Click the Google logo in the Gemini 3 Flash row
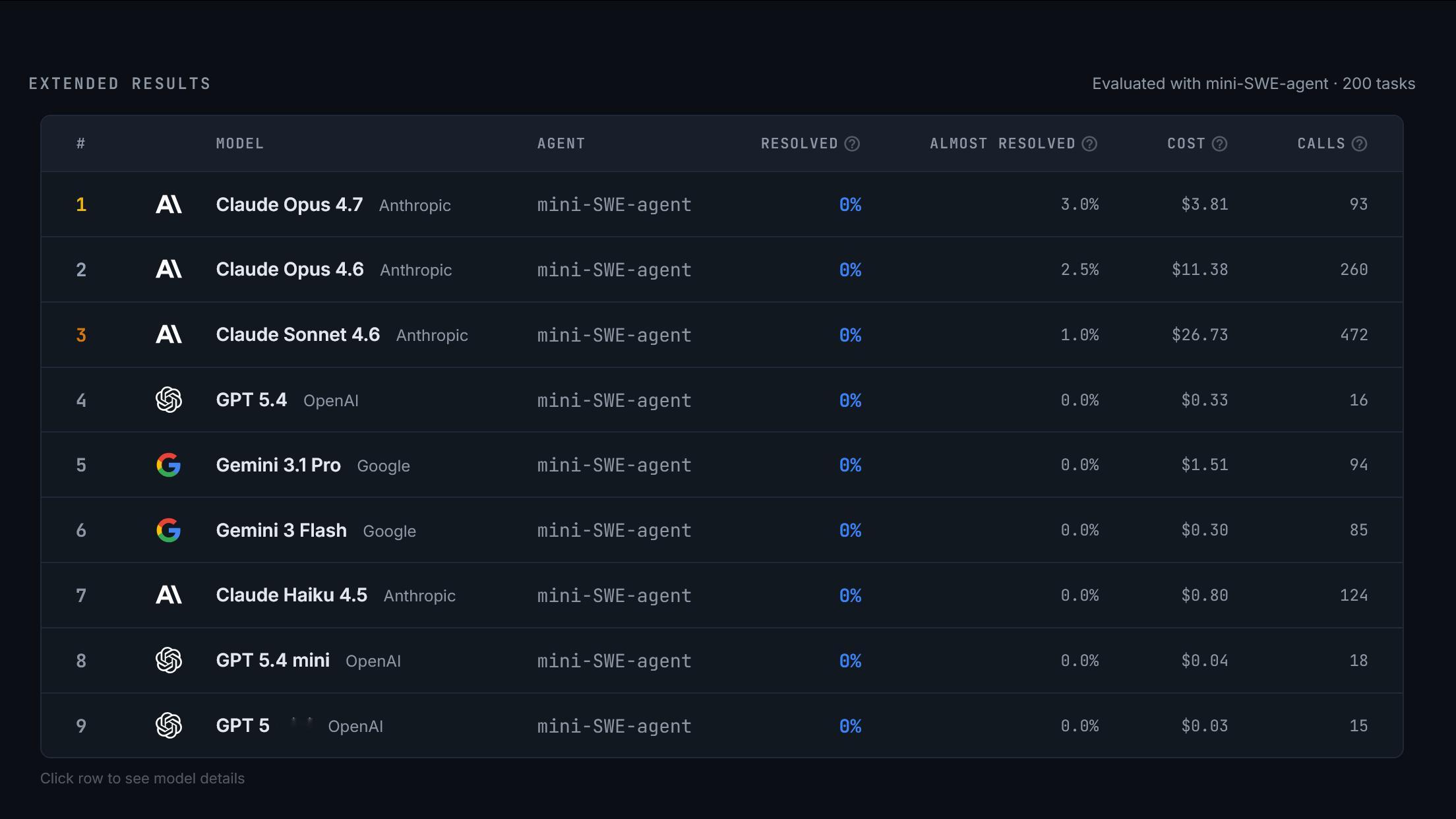Screen dimensions: 1456x819 (168, 530)
